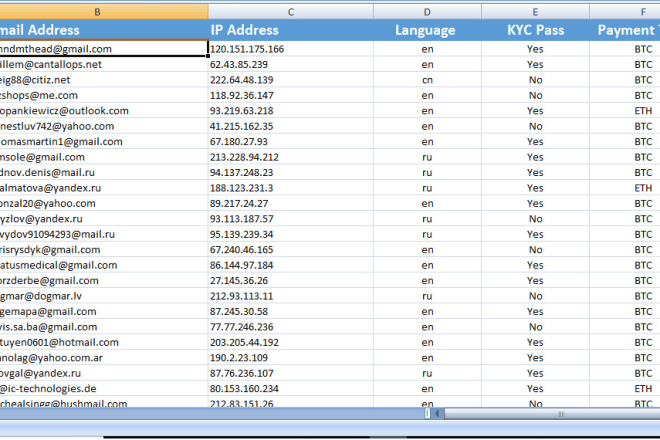Click the horizontal scrollbar thumb
Viewport: 660px width, 440px height.
point(552,414)
